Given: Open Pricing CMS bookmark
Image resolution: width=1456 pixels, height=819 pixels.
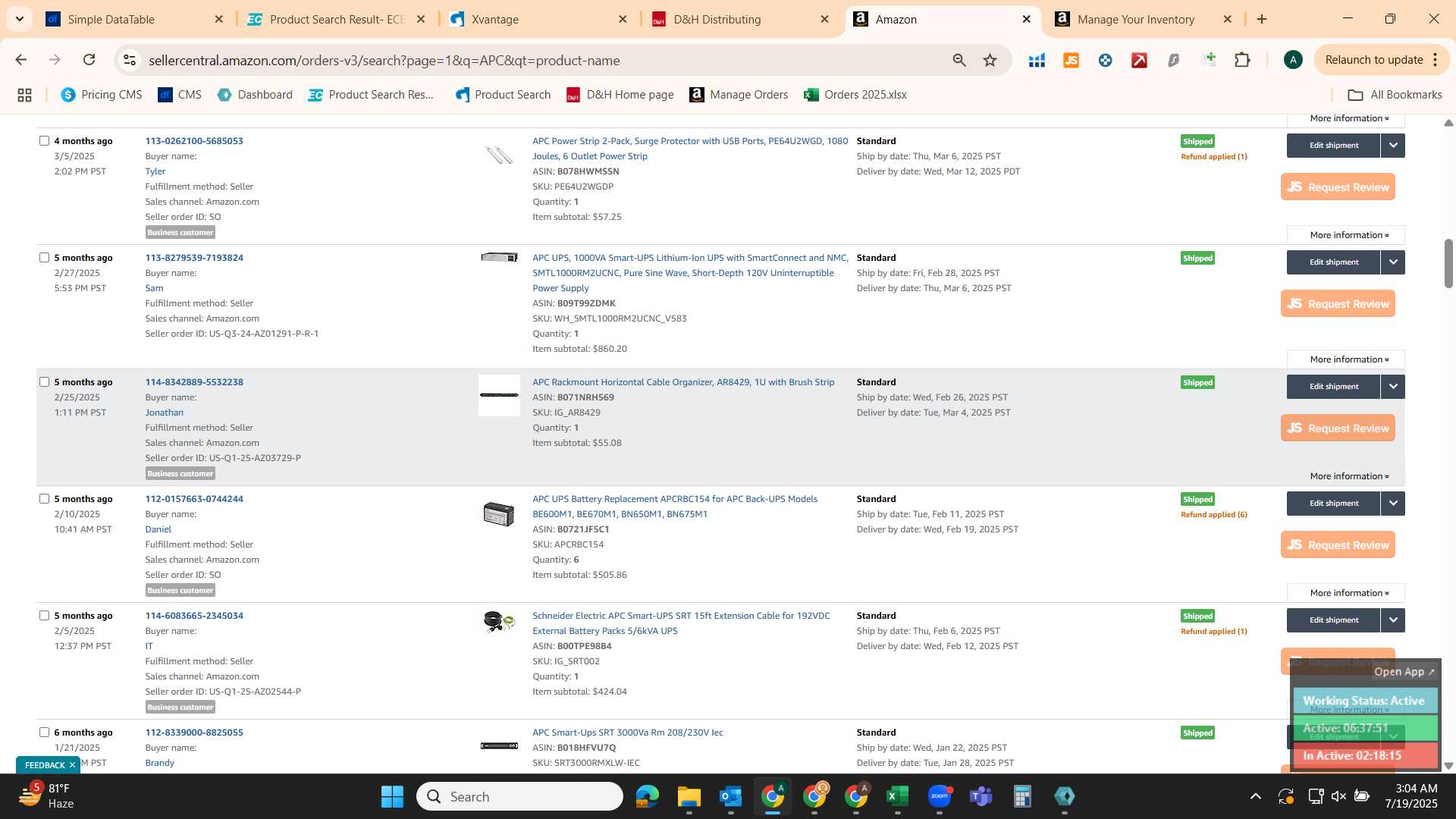Looking at the screenshot, I should point(102,95).
